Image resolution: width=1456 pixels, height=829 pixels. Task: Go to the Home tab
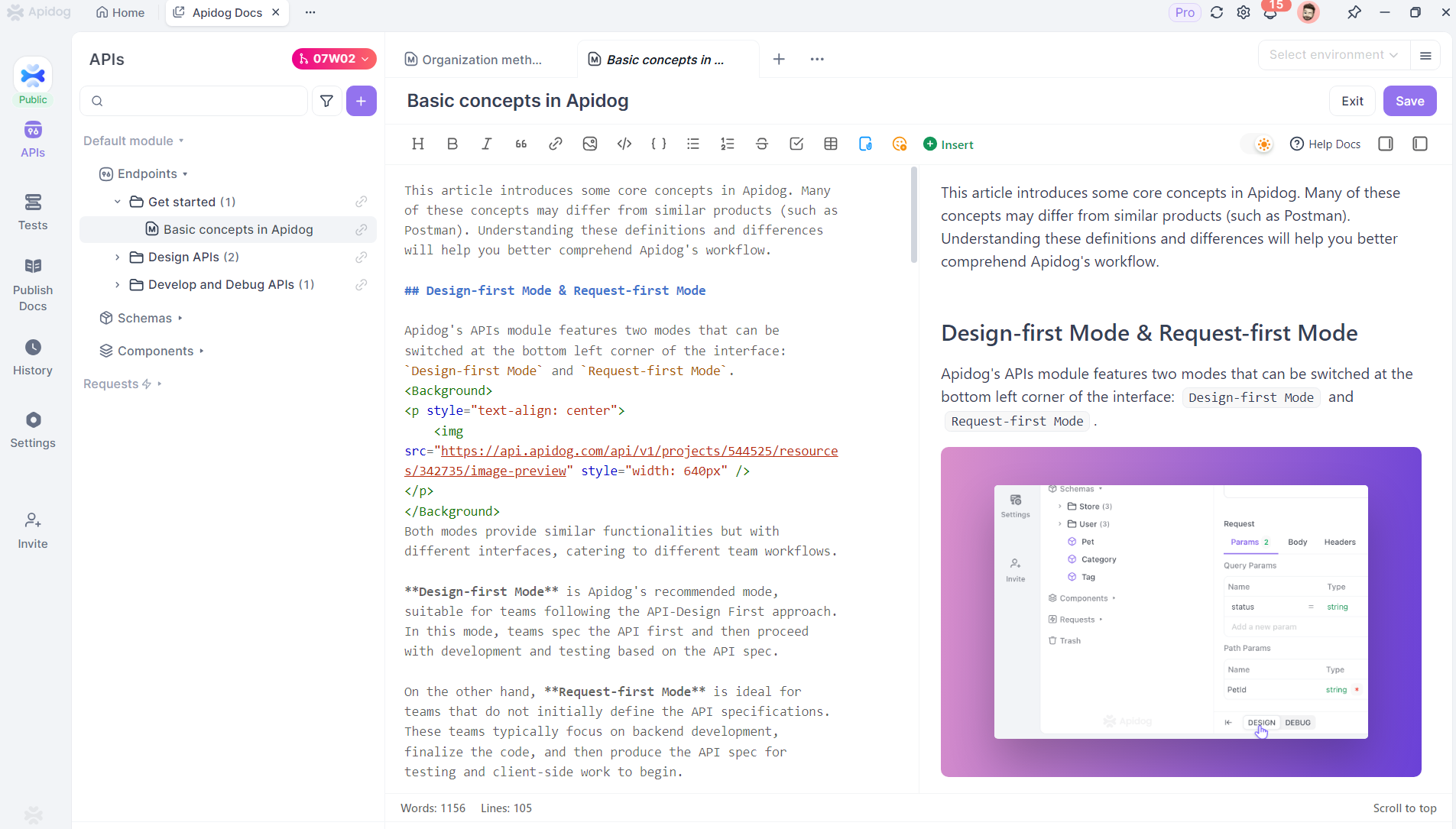(120, 12)
